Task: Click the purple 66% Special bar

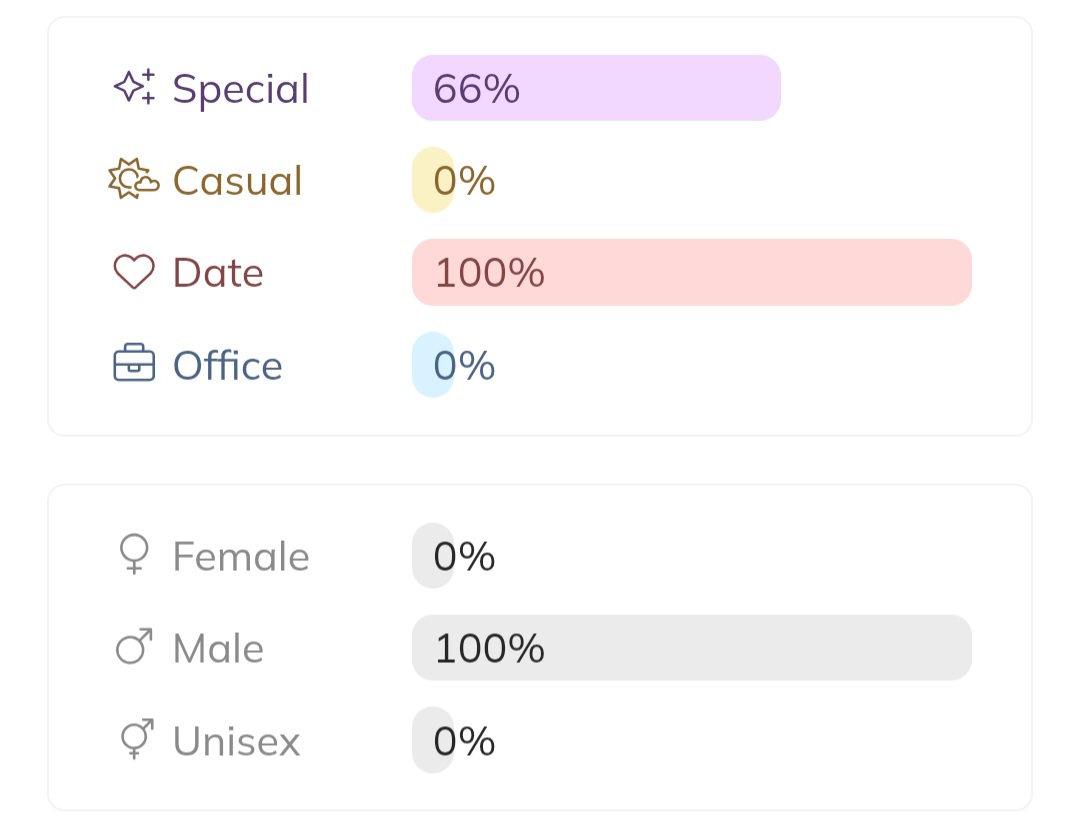Action: pos(596,88)
